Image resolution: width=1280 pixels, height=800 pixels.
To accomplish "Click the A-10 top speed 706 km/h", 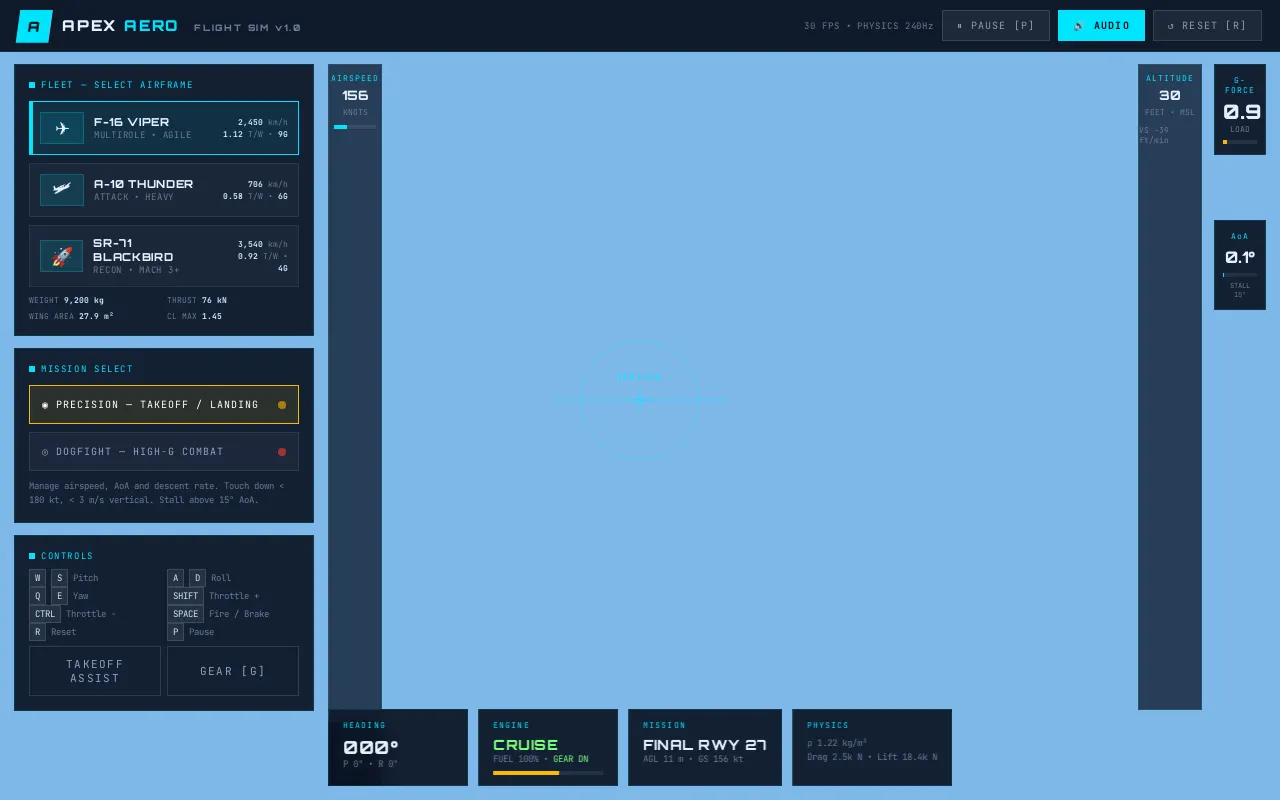I will tap(268, 184).
